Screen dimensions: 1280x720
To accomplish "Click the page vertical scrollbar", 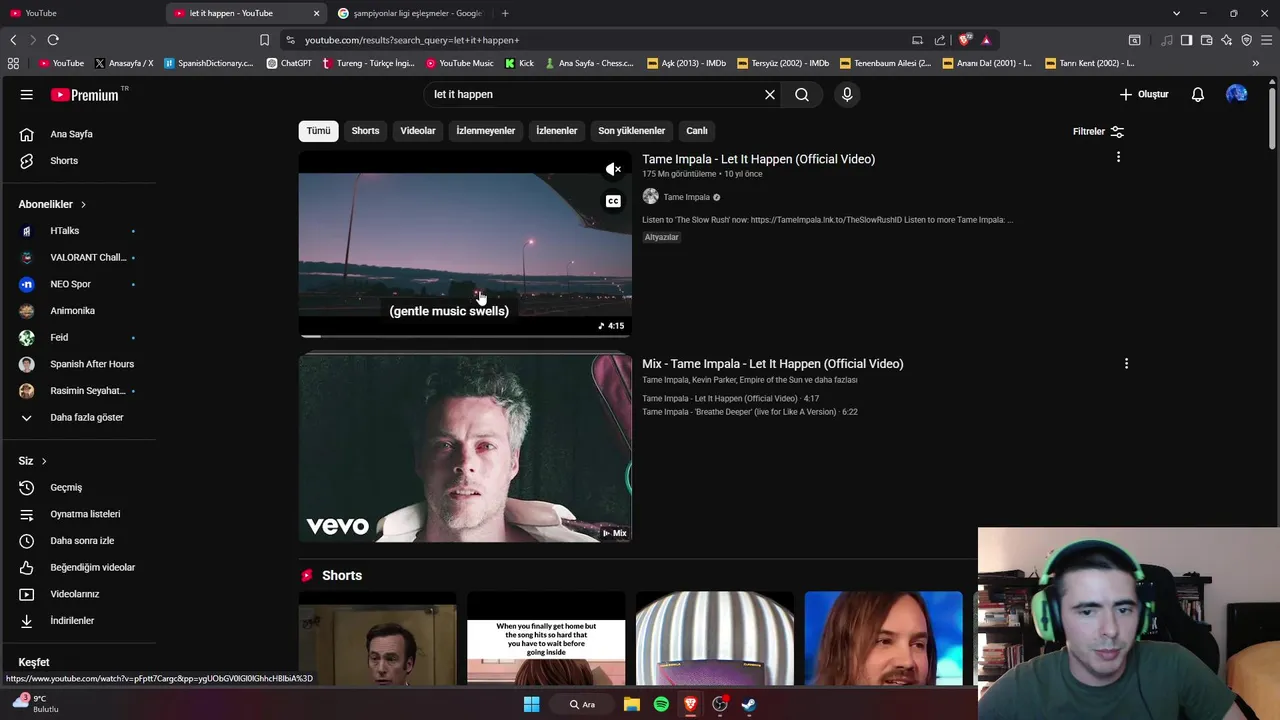I will [x=1273, y=120].
